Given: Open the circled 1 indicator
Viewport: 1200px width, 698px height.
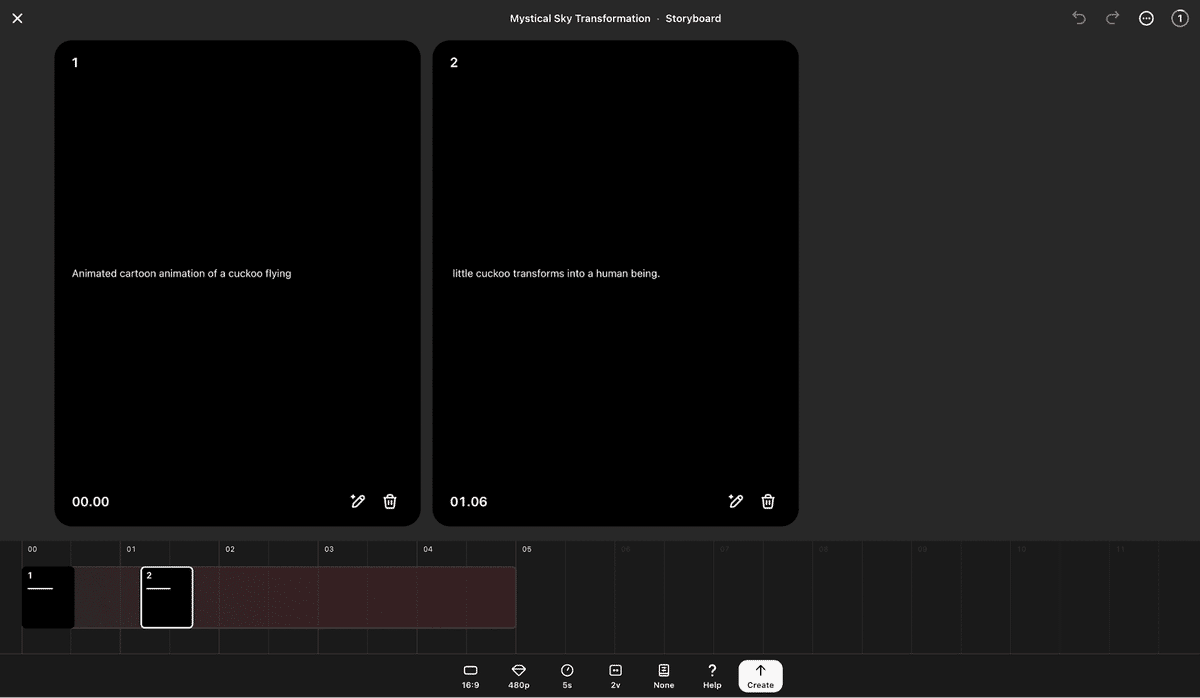Looking at the screenshot, I should (x=1180, y=18).
